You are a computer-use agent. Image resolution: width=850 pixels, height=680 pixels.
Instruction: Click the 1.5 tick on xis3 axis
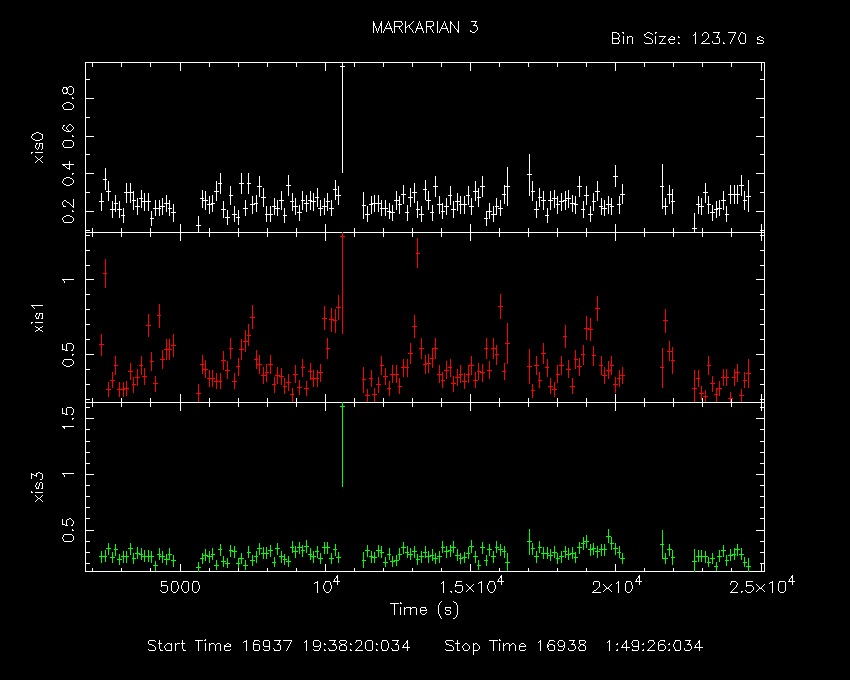click(x=68, y=418)
